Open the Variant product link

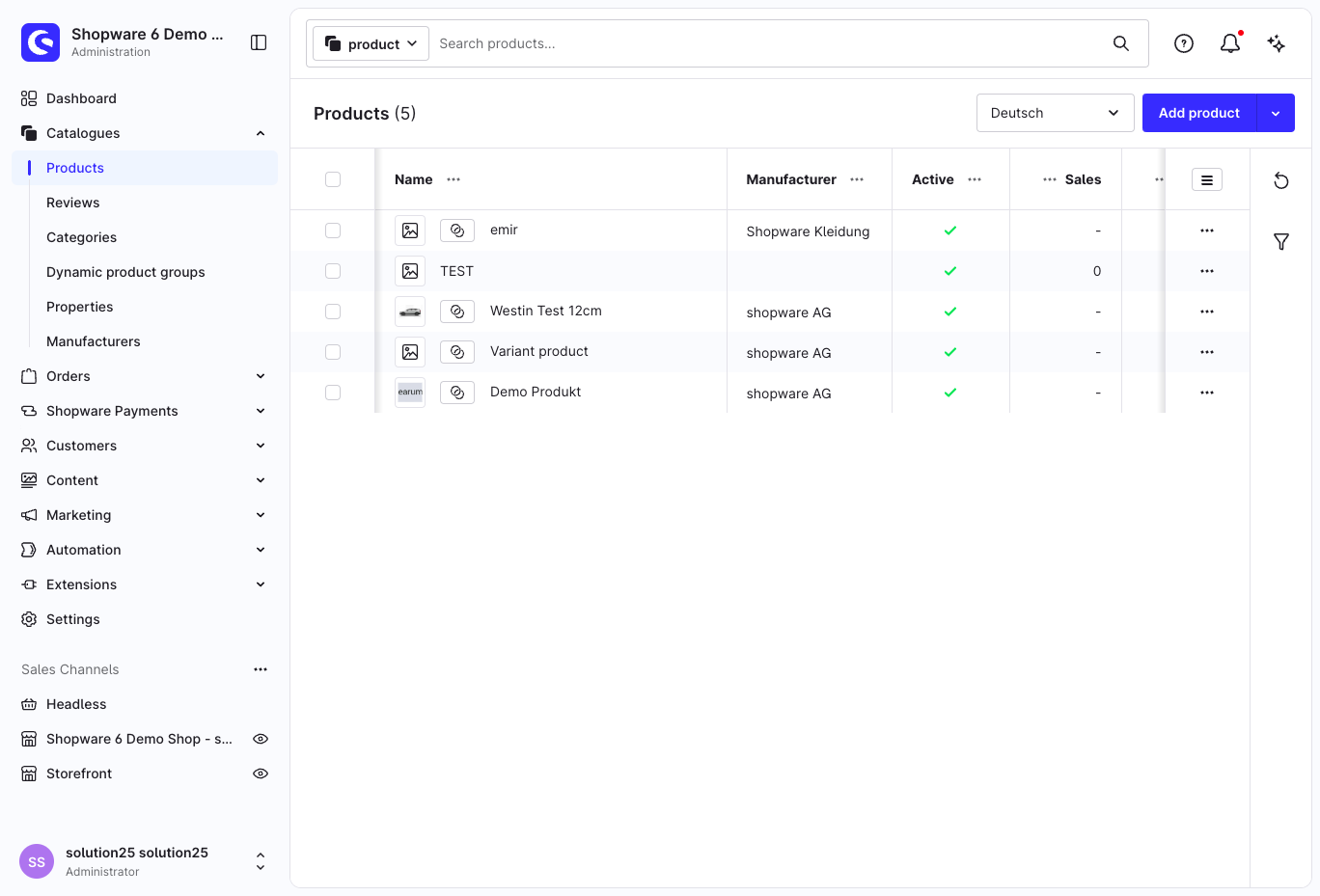pos(539,351)
